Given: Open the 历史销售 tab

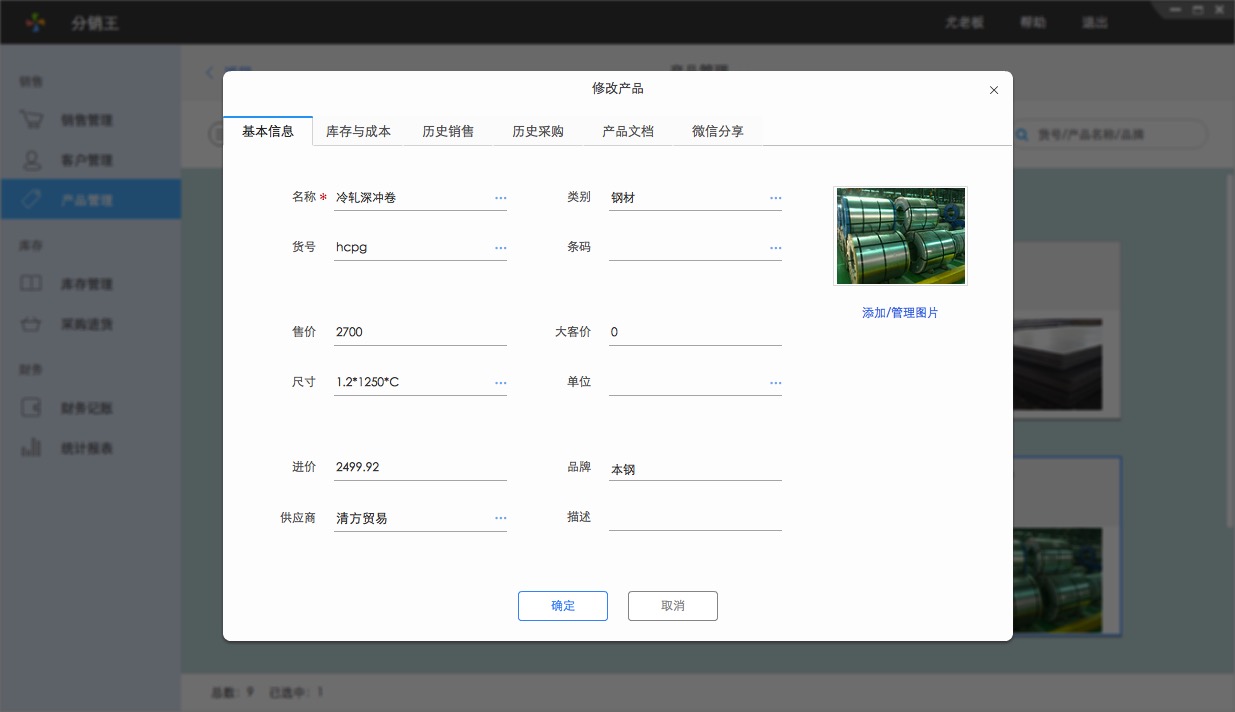Looking at the screenshot, I should point(448,131).
